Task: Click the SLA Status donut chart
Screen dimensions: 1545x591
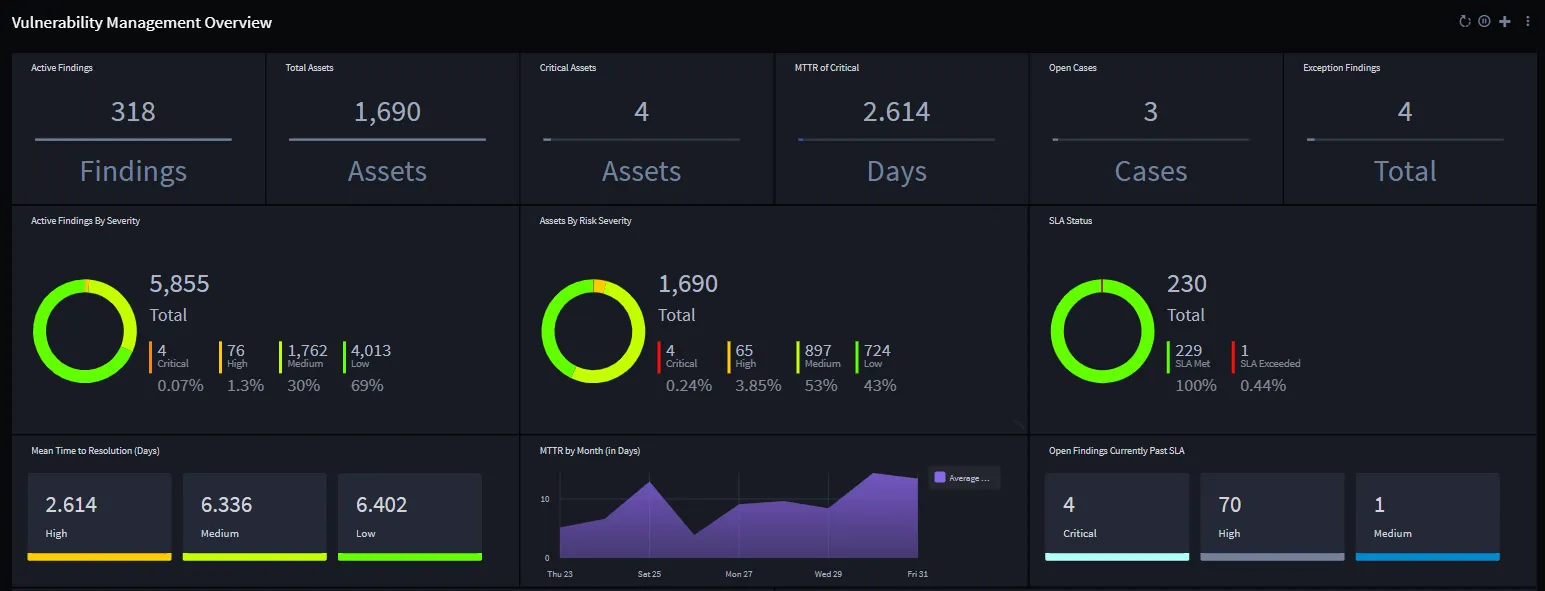Action: pos(1102,330)
